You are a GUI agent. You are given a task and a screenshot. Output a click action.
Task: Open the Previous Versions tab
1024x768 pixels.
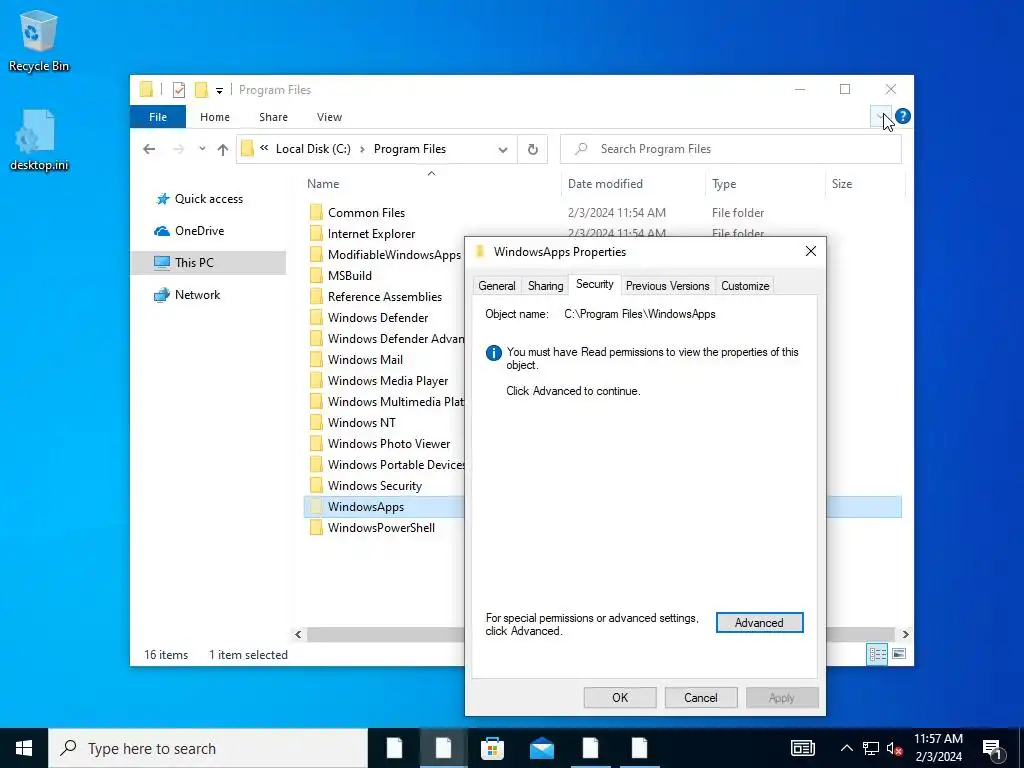667,285
